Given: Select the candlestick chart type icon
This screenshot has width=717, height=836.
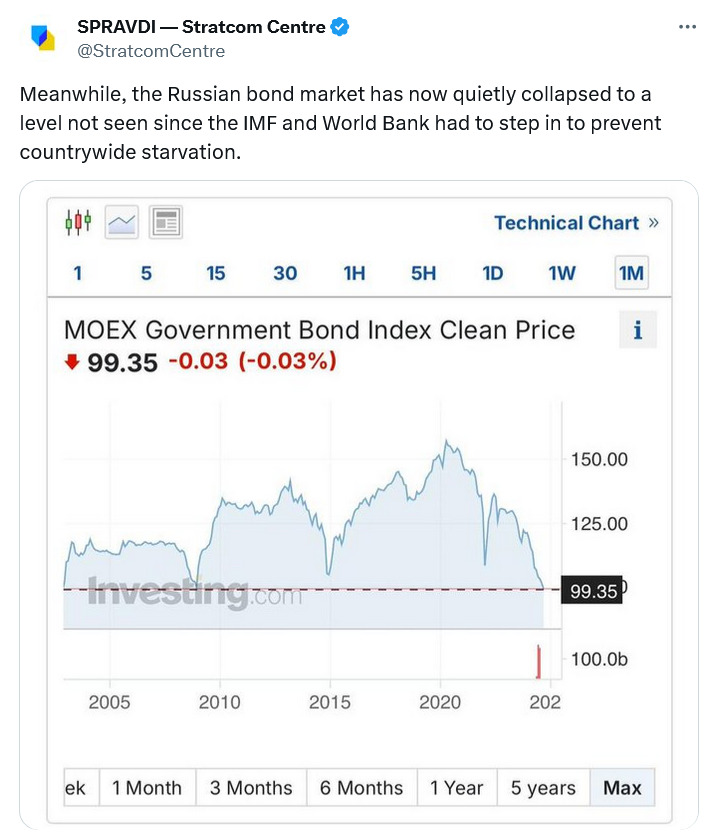Looking at the screenshot, I should (x=78, y=222).
